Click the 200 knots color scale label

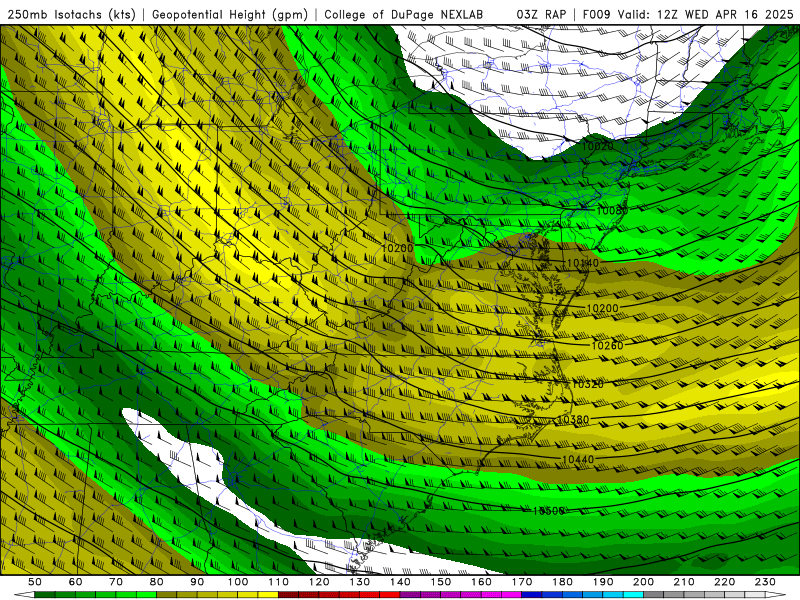tap(643, 582)
